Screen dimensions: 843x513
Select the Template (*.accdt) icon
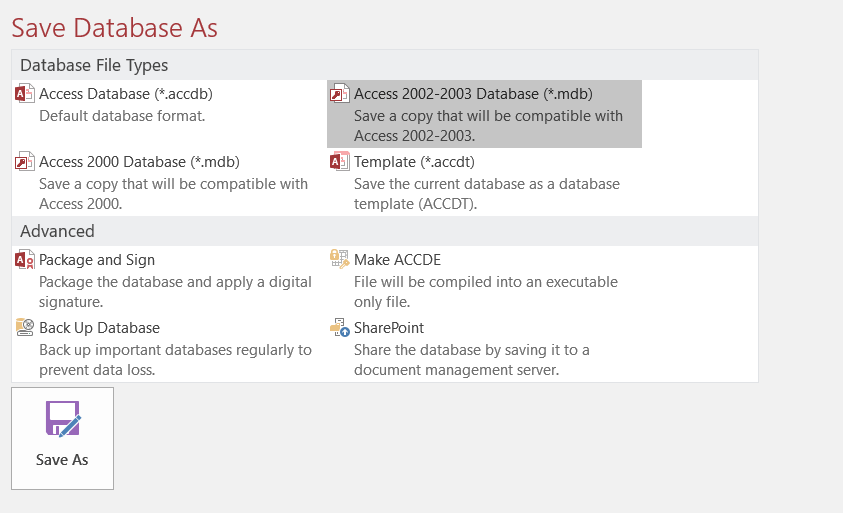click(x=340, y=162)
